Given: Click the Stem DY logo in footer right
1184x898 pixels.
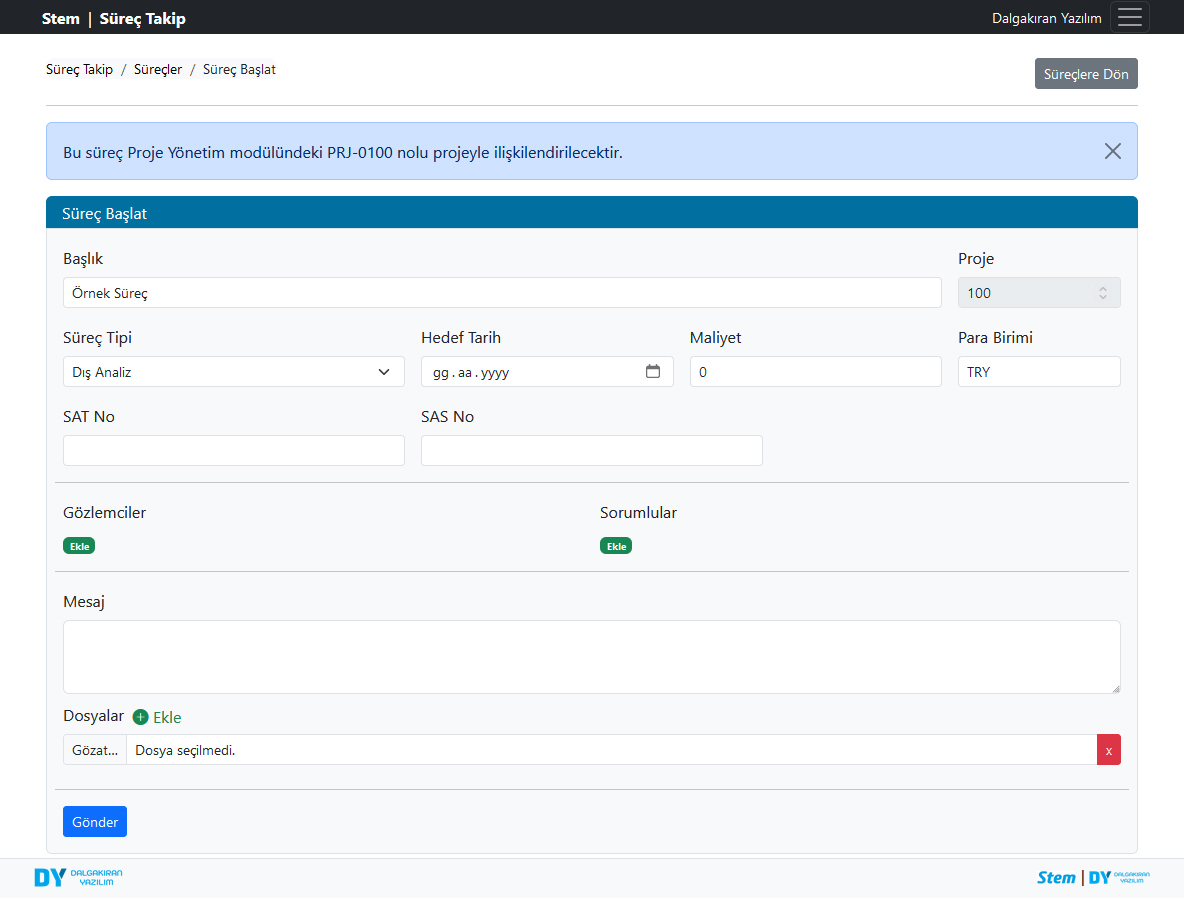Looking at the screenshot, I should click(x=1093, y=877).
